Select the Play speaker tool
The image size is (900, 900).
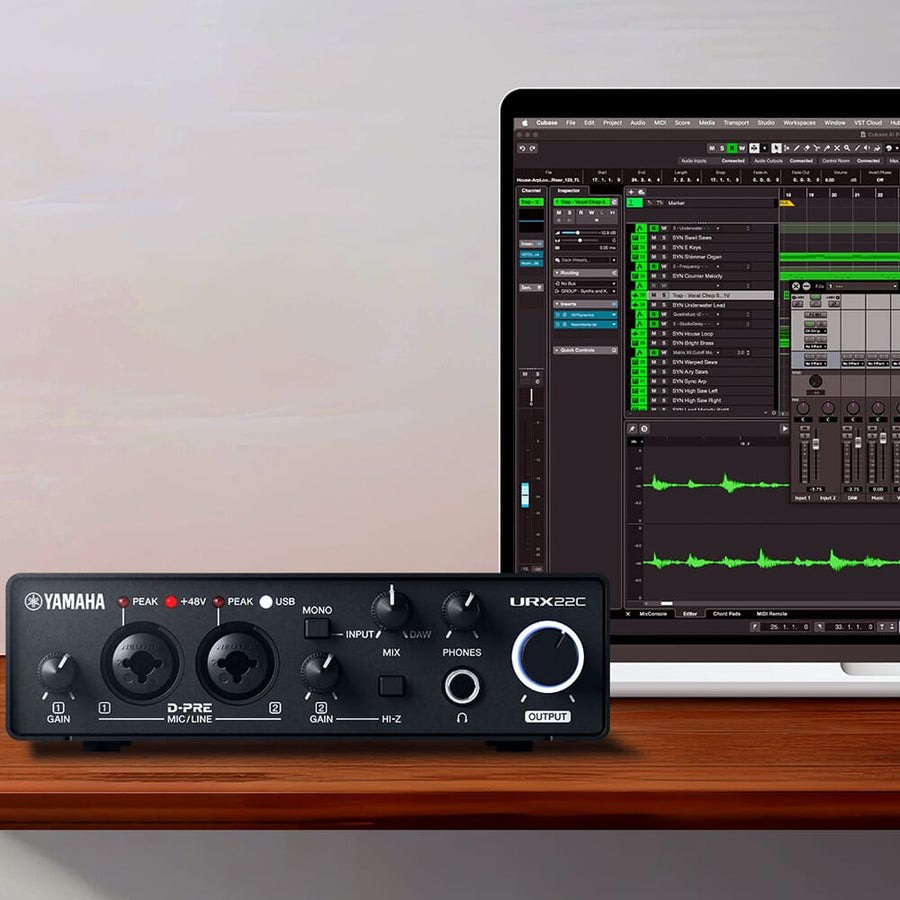867,148
